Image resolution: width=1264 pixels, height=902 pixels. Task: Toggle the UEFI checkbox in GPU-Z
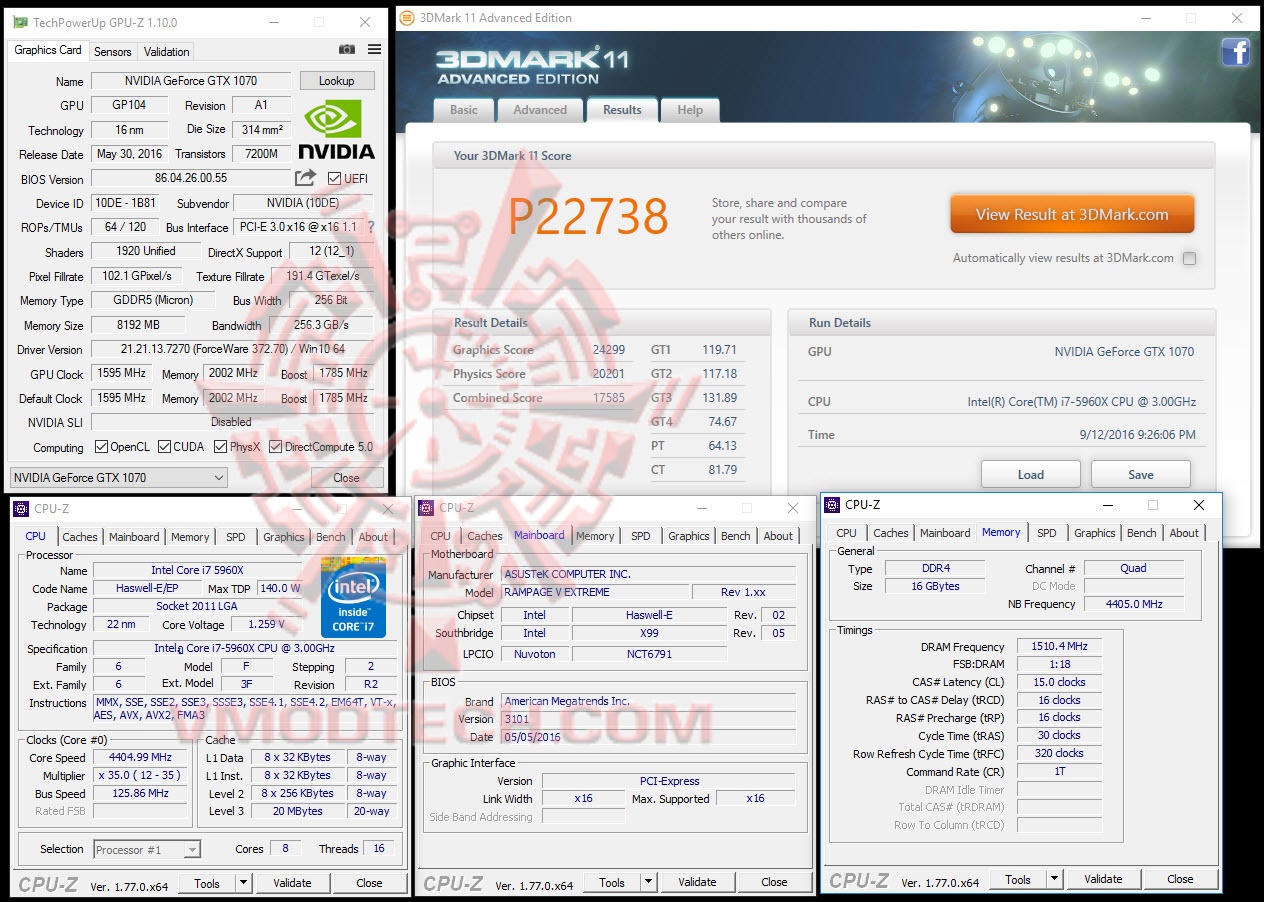tap(333, 179)
